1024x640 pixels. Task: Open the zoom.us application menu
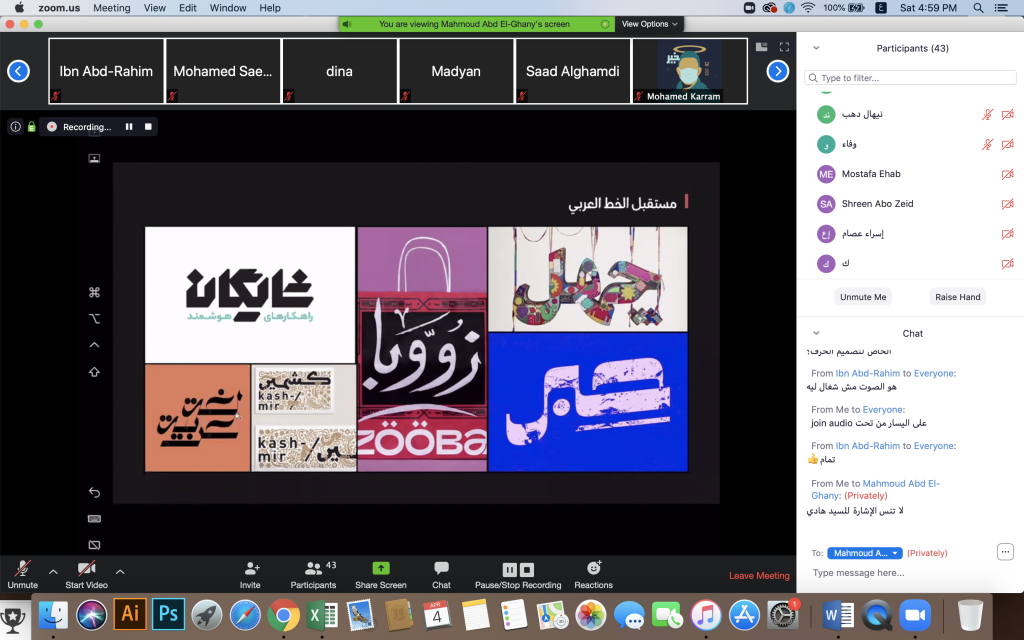tap(59, 8)
